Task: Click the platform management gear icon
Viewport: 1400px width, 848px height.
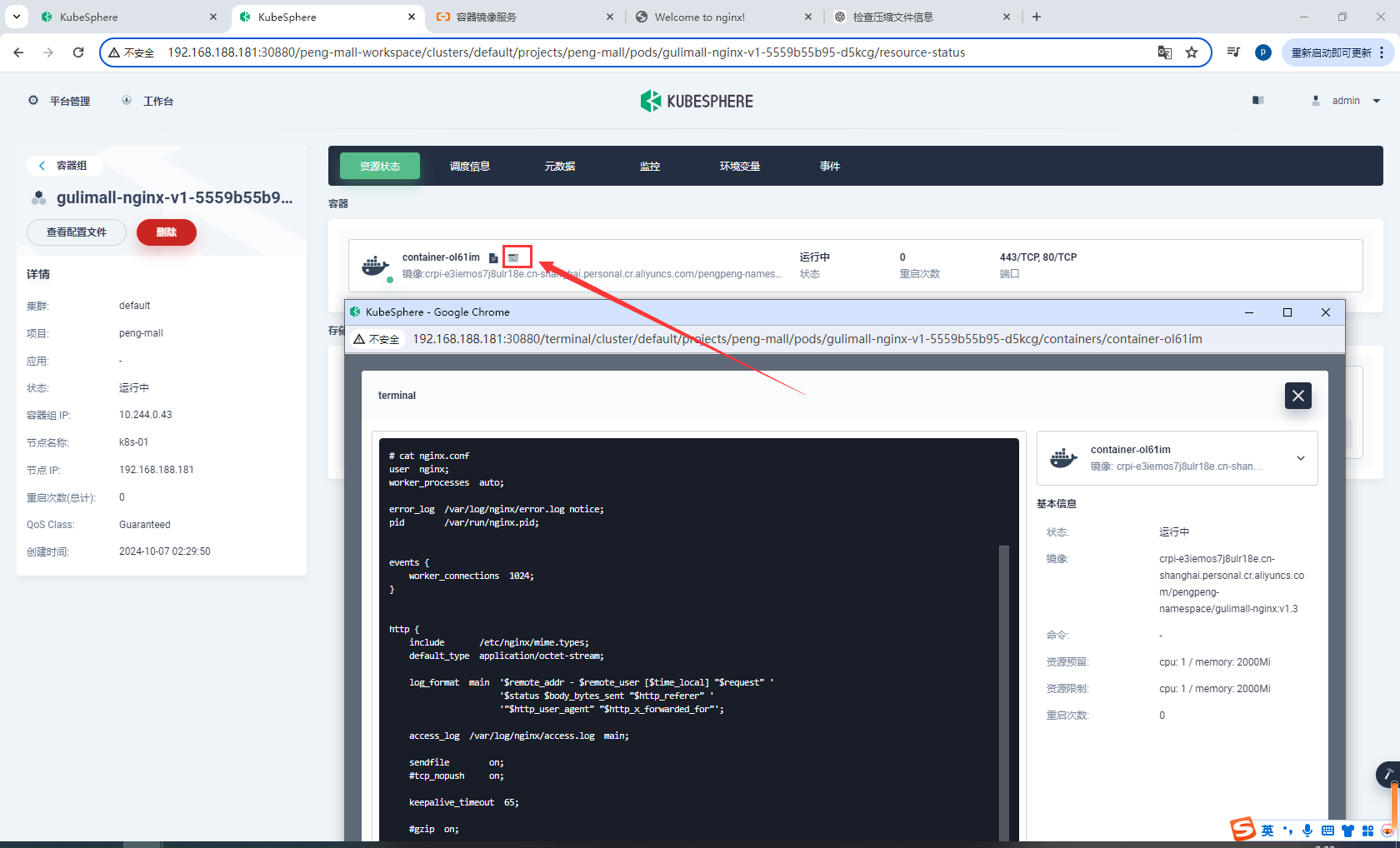Action: 33,100
